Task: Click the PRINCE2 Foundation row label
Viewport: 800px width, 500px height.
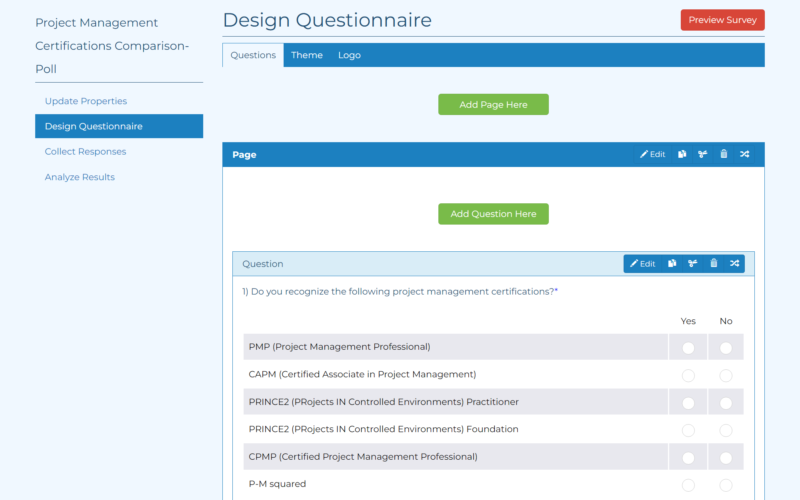Action: (384, 429)
